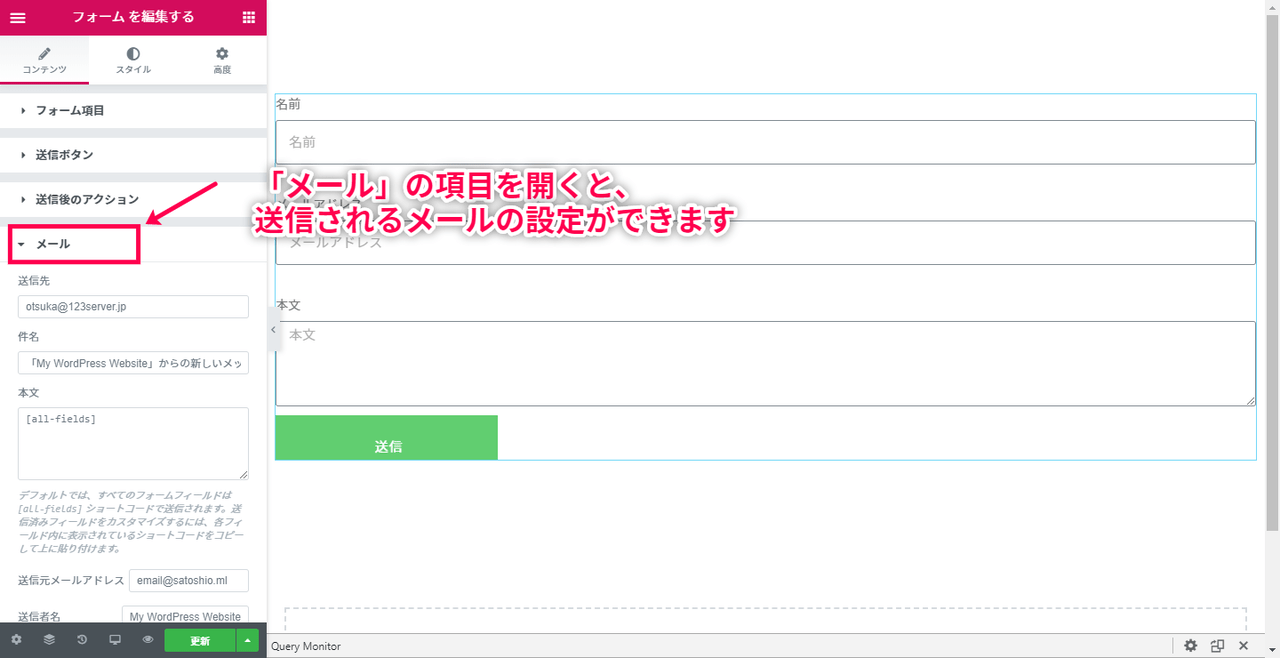1280x658 pixels.
Task: Click the 本文 all-fields textarea in panel
Action: [133, 443]
